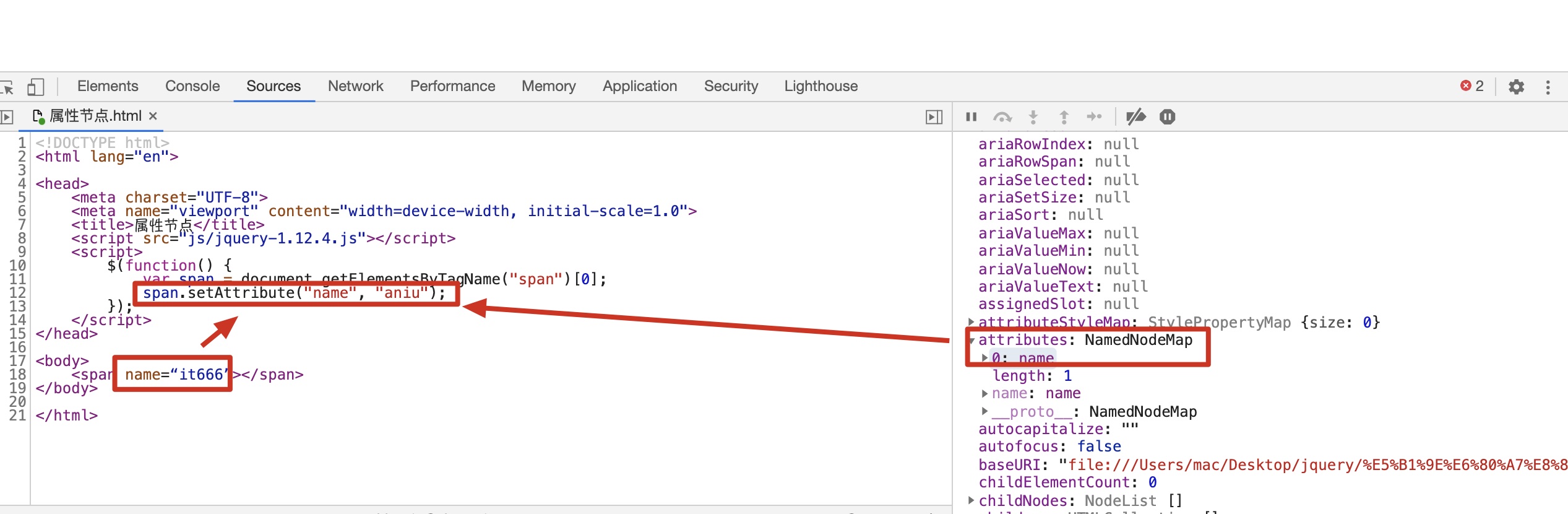Select the childElementCount property row
This screenshot has width=1568, height=514.
[x=1067, y=482]
